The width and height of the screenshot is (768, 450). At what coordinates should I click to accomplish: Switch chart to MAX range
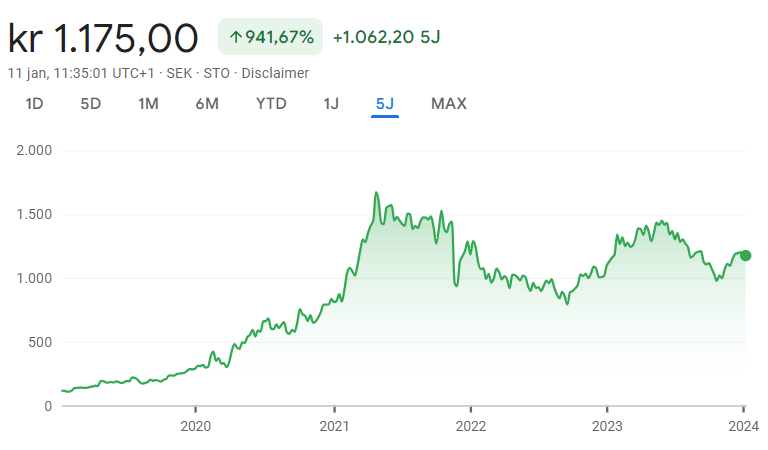[449, 104]
